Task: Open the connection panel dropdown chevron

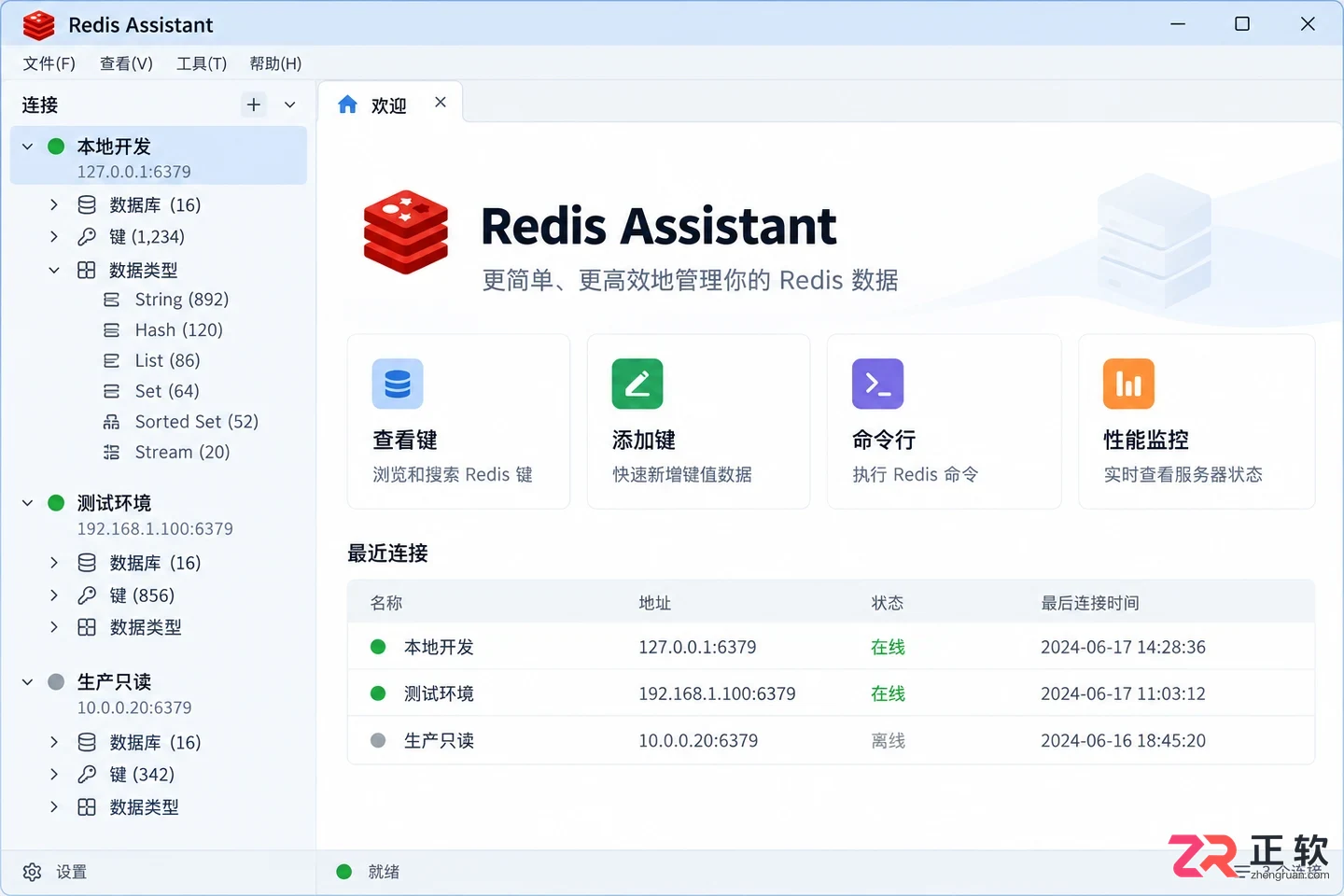Action: 290,105
